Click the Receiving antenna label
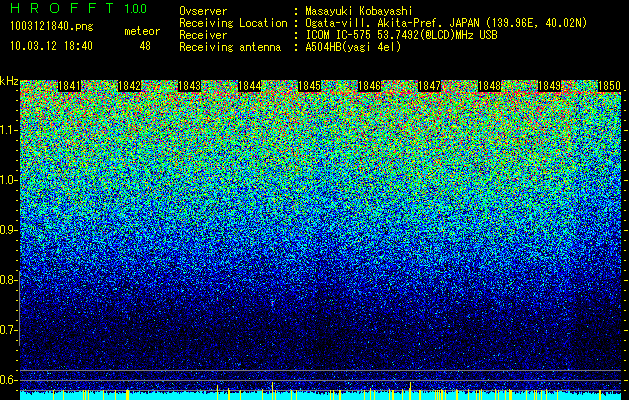 (230, 47)
